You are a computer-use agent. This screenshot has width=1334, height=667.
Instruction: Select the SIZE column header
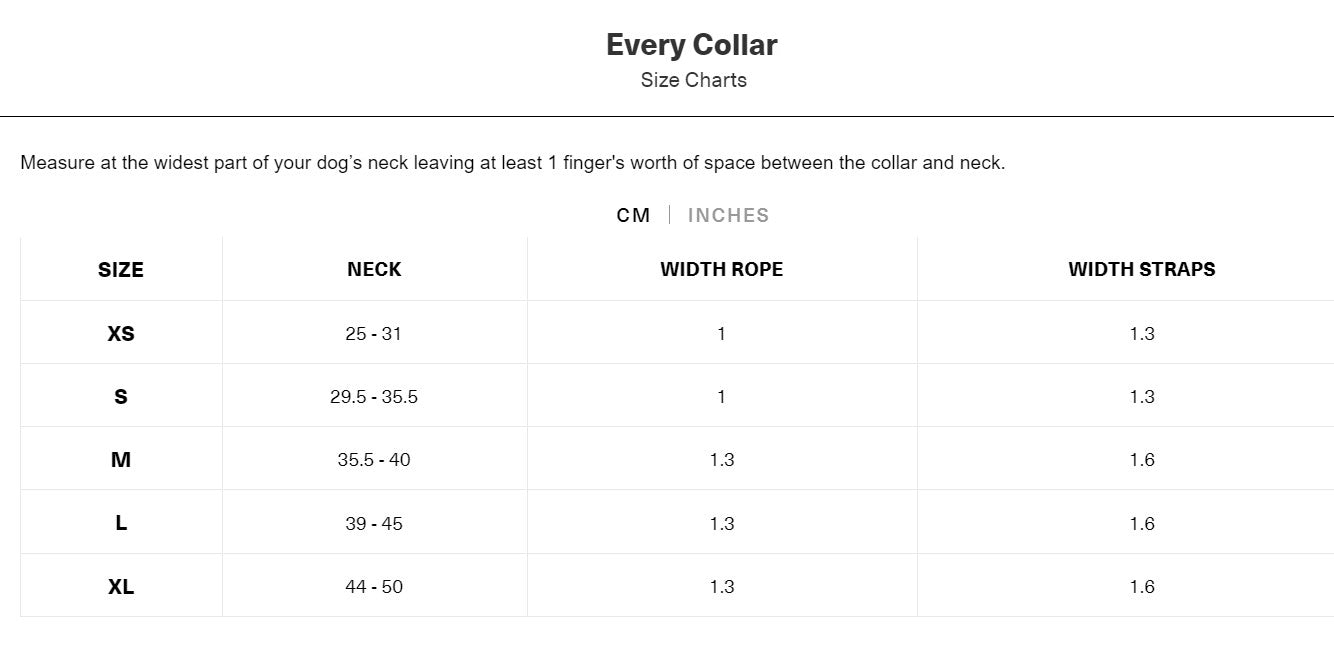click(120, 269)
